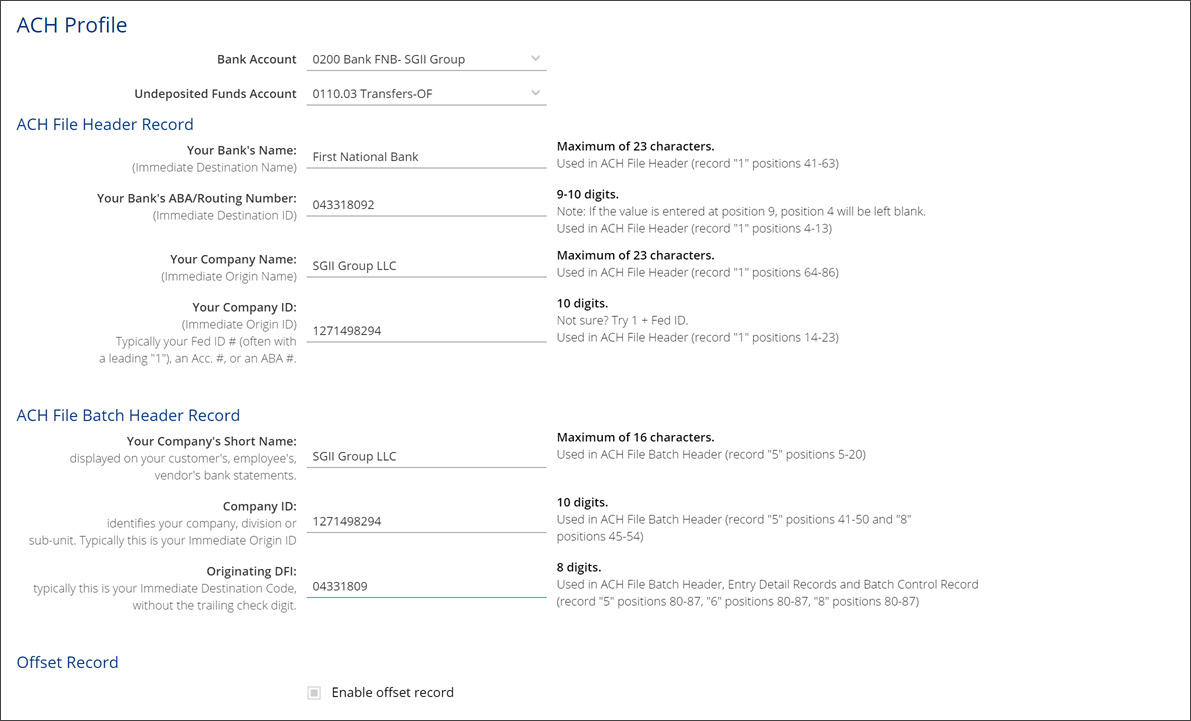The width and height of the screenshot is (1191, 721).
Task: Click the note about position 9 left blank
Action: (x=741, y=211)
